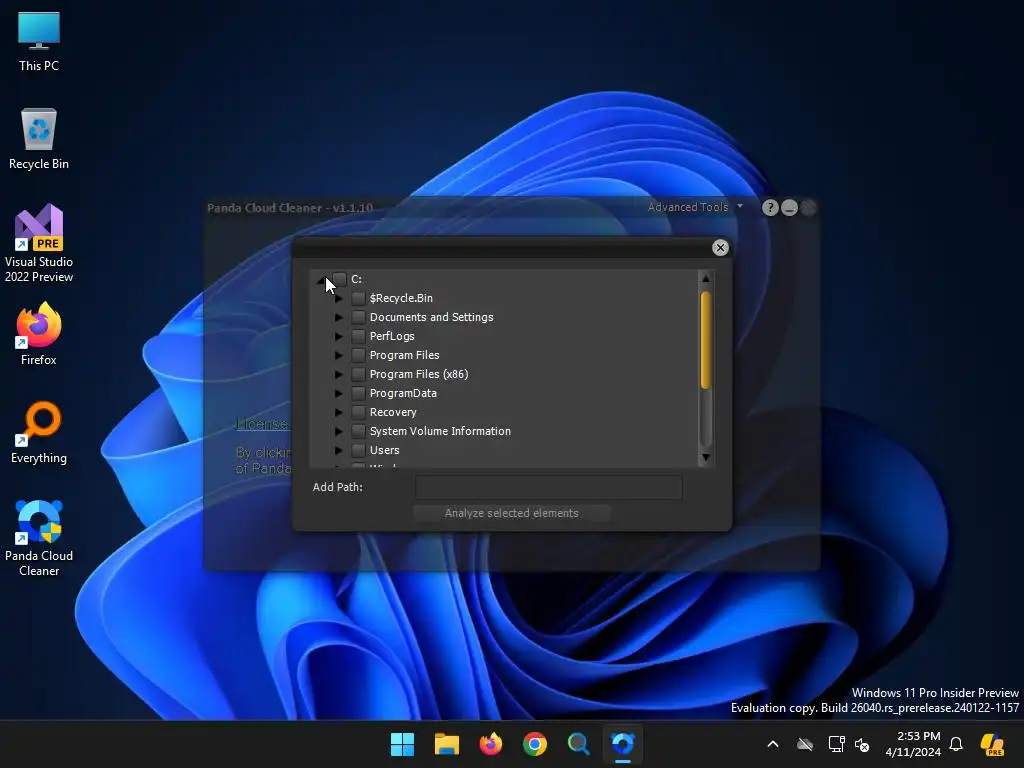The image size is (1024, 768).
Task: Select the "Program Files (x86)" folder name
Action: point(419,374)
